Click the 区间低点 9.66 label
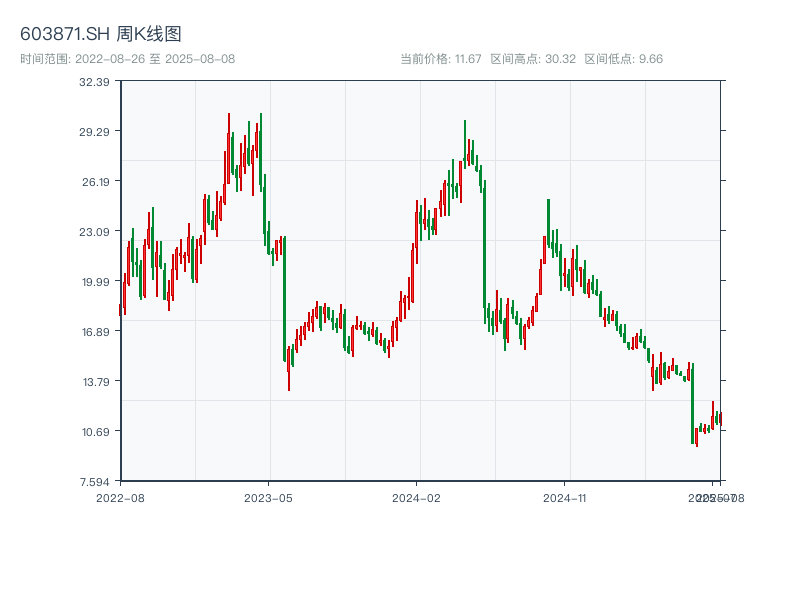 623,59
